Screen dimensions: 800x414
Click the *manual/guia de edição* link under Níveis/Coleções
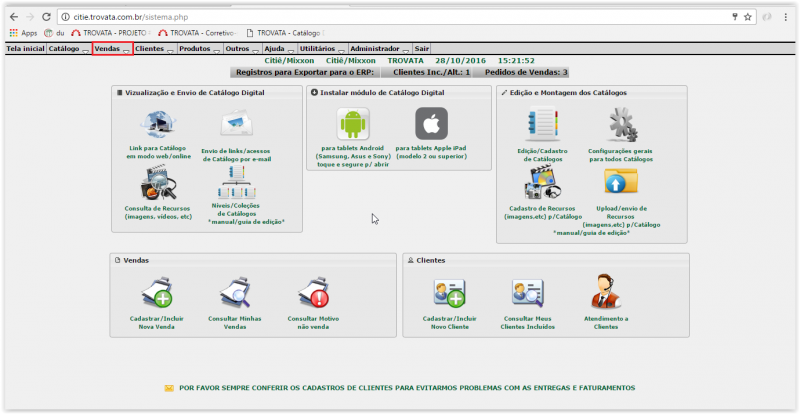click(246, 222)
